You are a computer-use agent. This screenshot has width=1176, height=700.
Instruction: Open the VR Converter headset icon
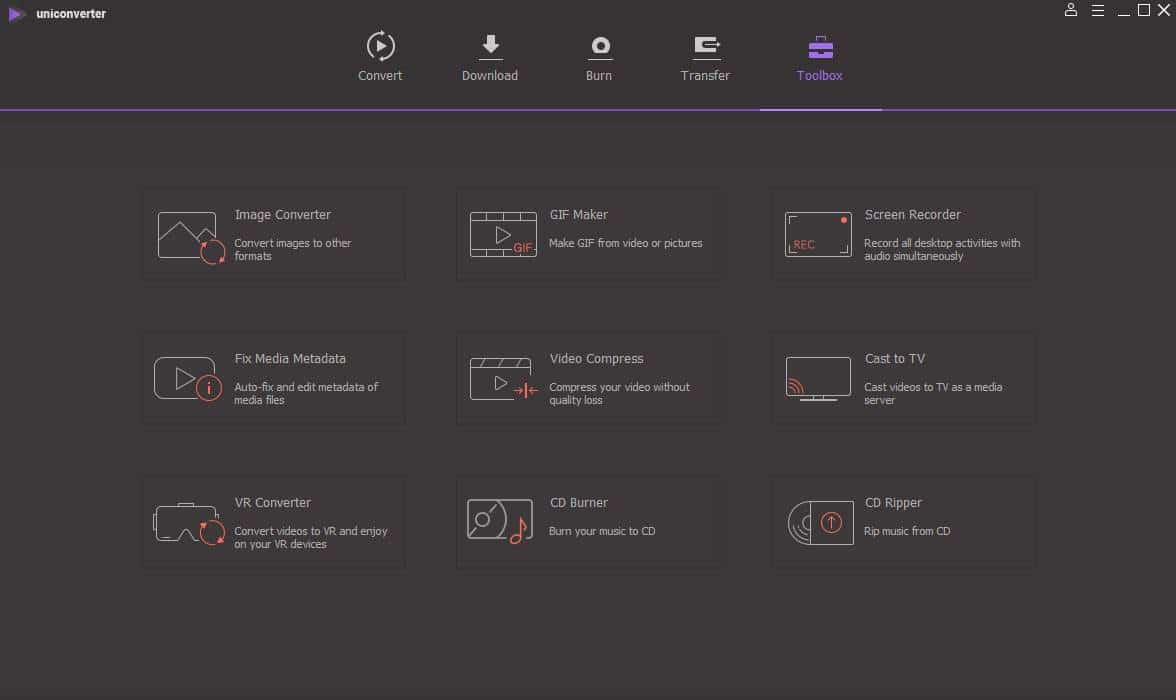[189, 523]
